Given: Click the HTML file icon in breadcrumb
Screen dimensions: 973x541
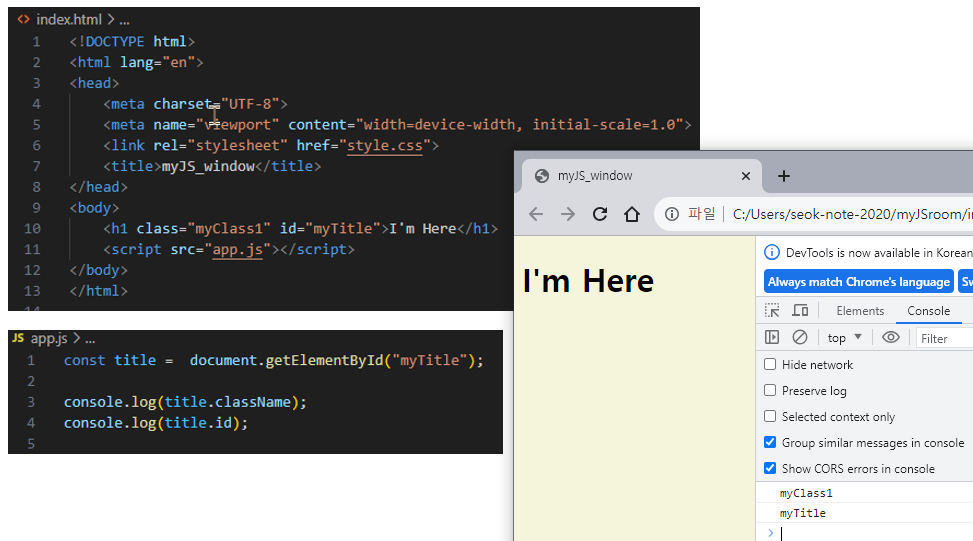Looking at the screenshot, I should (x=24, y=19).
